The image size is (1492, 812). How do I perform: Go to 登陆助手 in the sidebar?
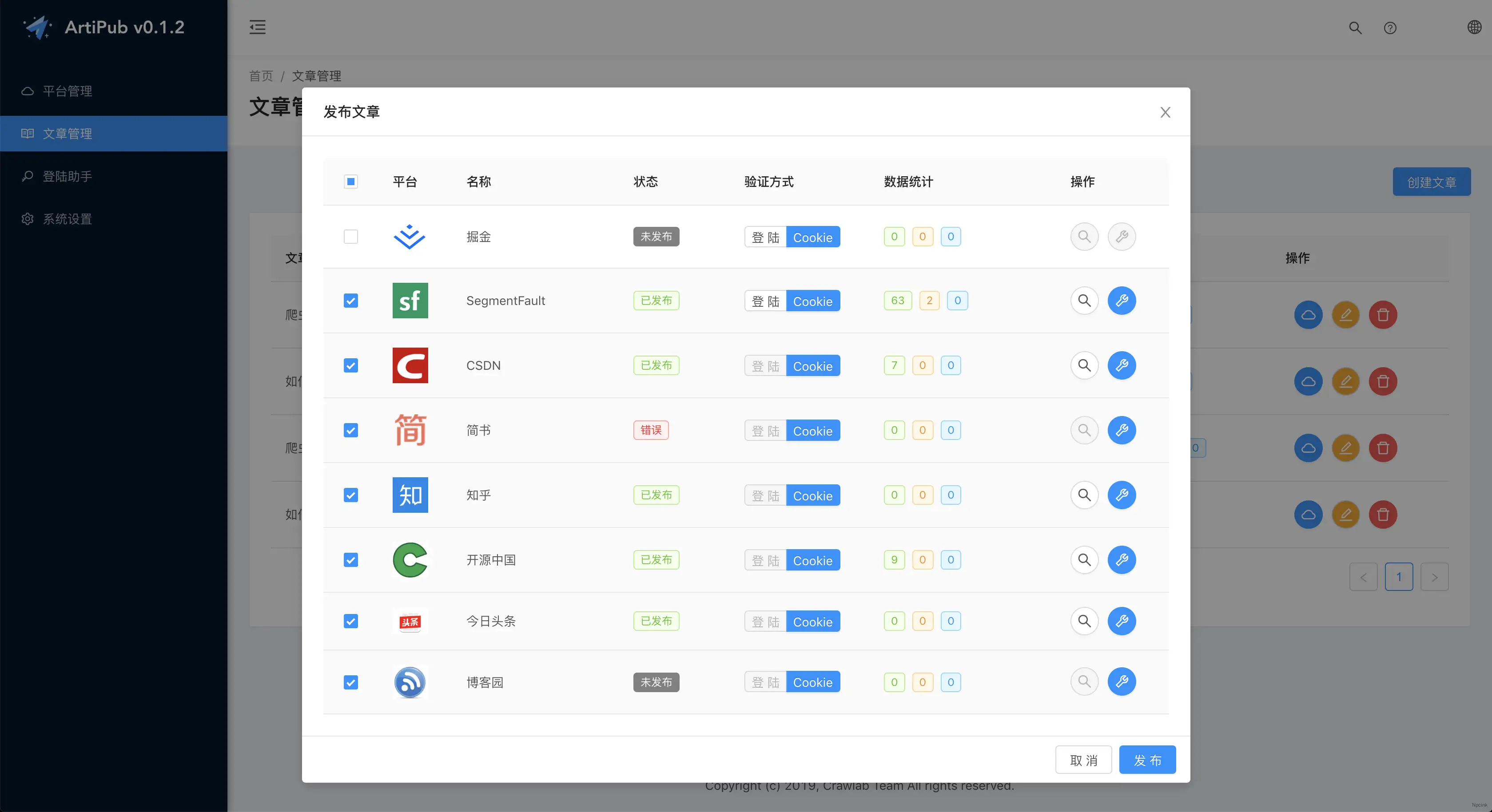[67, 176]
